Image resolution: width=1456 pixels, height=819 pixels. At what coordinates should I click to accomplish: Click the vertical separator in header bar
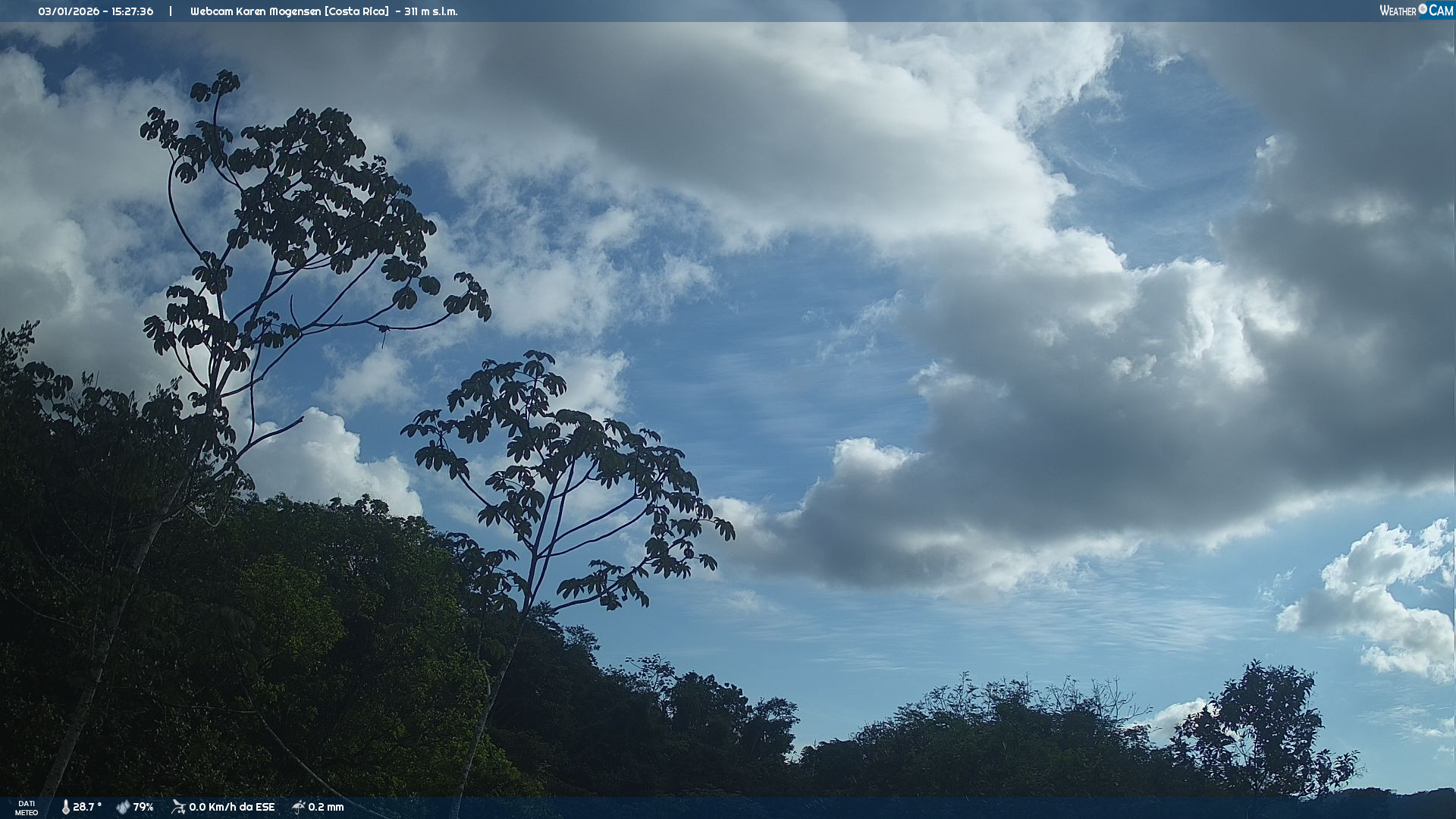[x=171, y=11]
